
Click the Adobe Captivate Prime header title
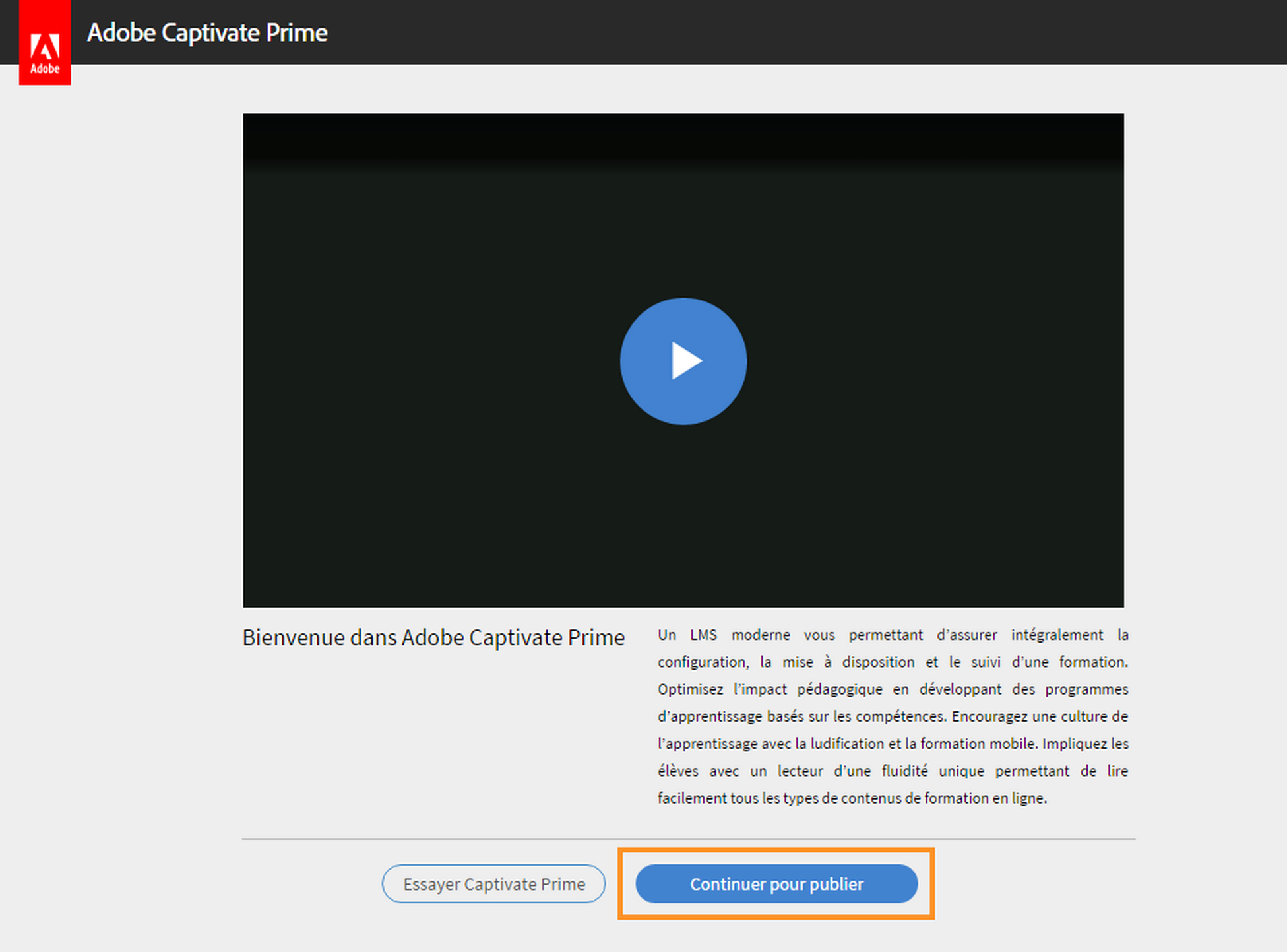207,32
